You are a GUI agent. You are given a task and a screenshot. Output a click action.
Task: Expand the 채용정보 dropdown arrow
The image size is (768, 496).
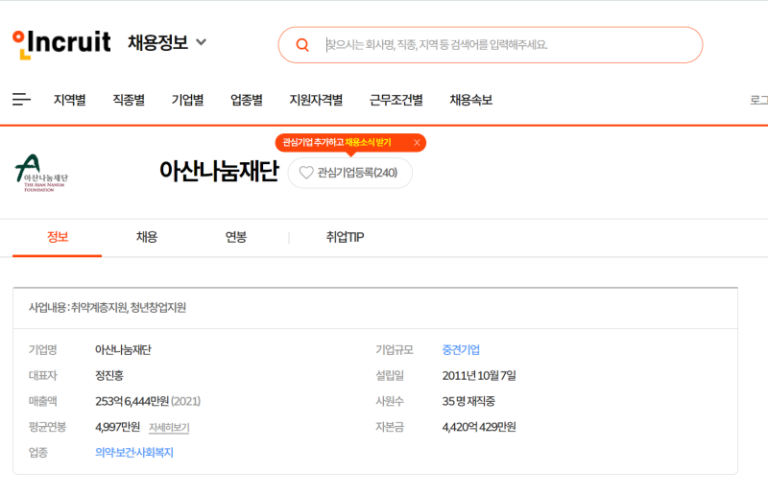[x=201, y=43]
